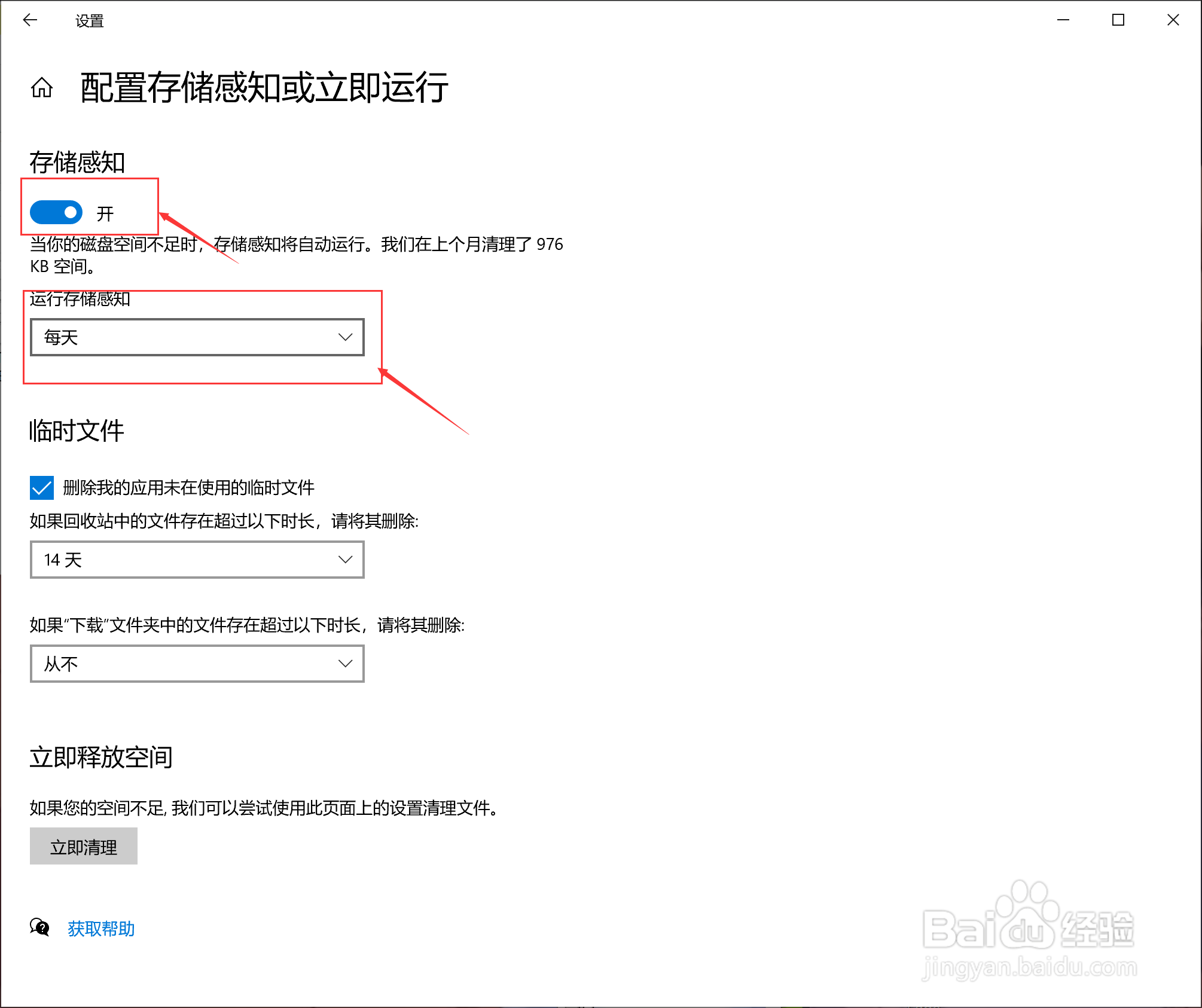The height and width of the screenshot is (1008, 1202).
Task: Navigate back using the arrow icon
Action: tap(30, 20)
